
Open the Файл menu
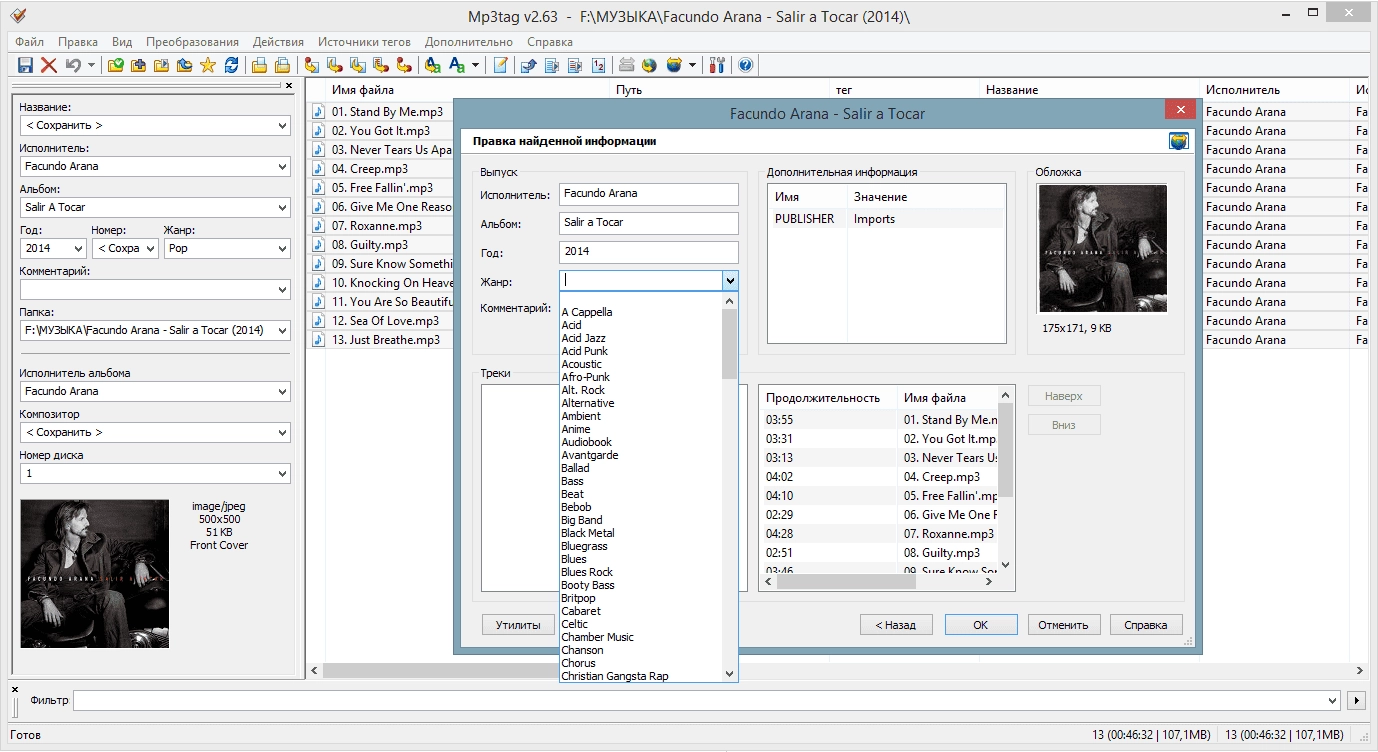(30, 42)
